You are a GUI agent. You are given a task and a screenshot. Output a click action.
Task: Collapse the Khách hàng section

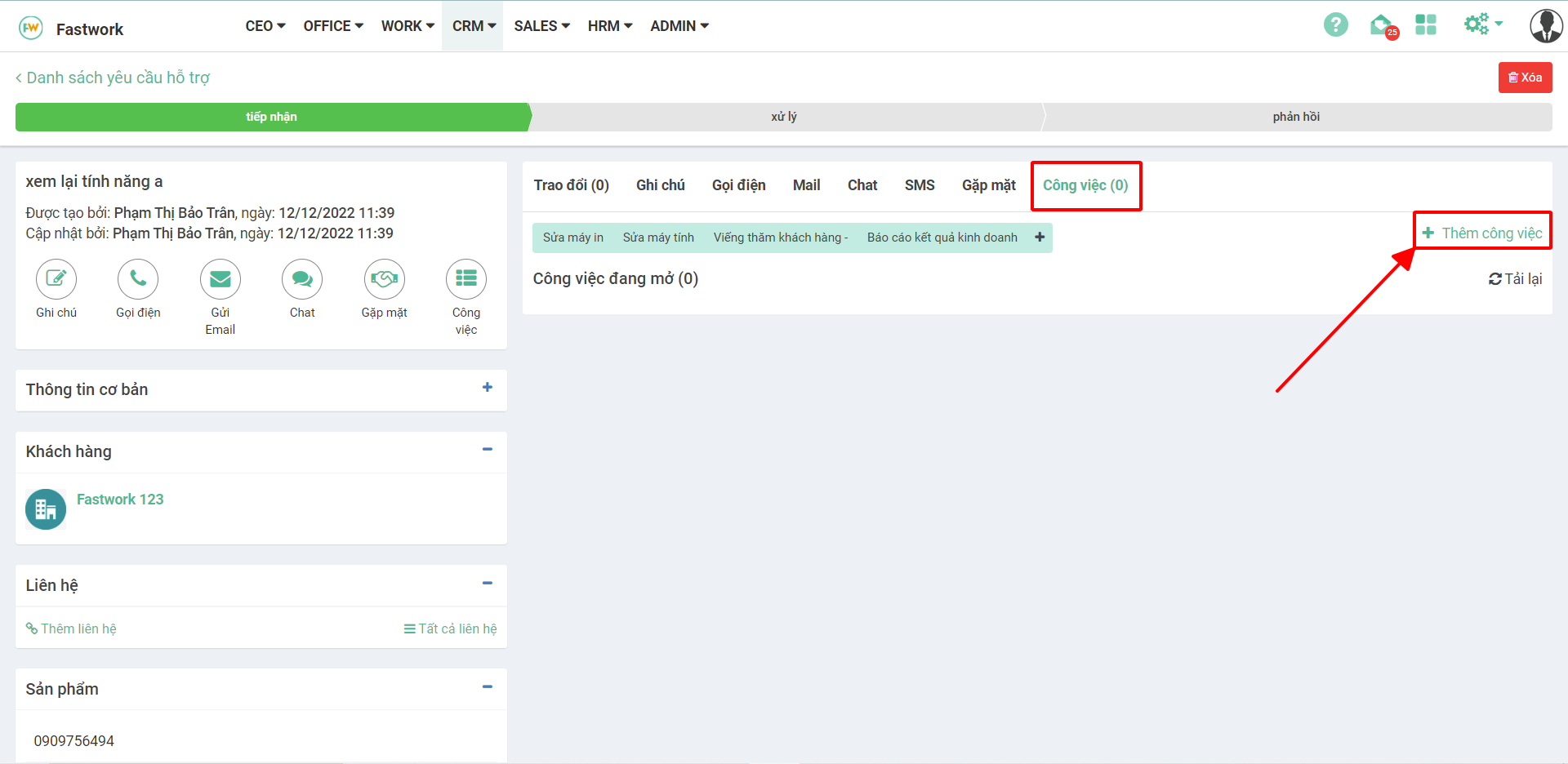point(488,450)
